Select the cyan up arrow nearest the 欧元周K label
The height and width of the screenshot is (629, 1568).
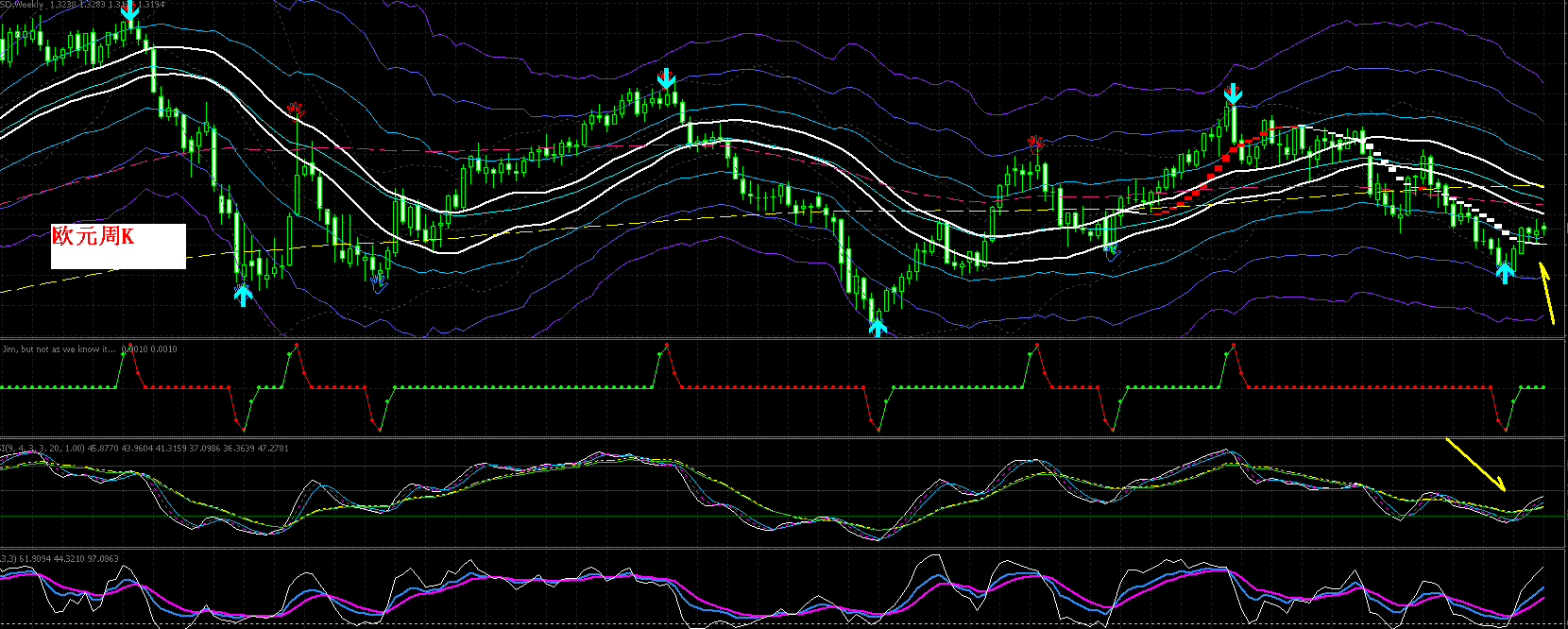tap(243, 295)
